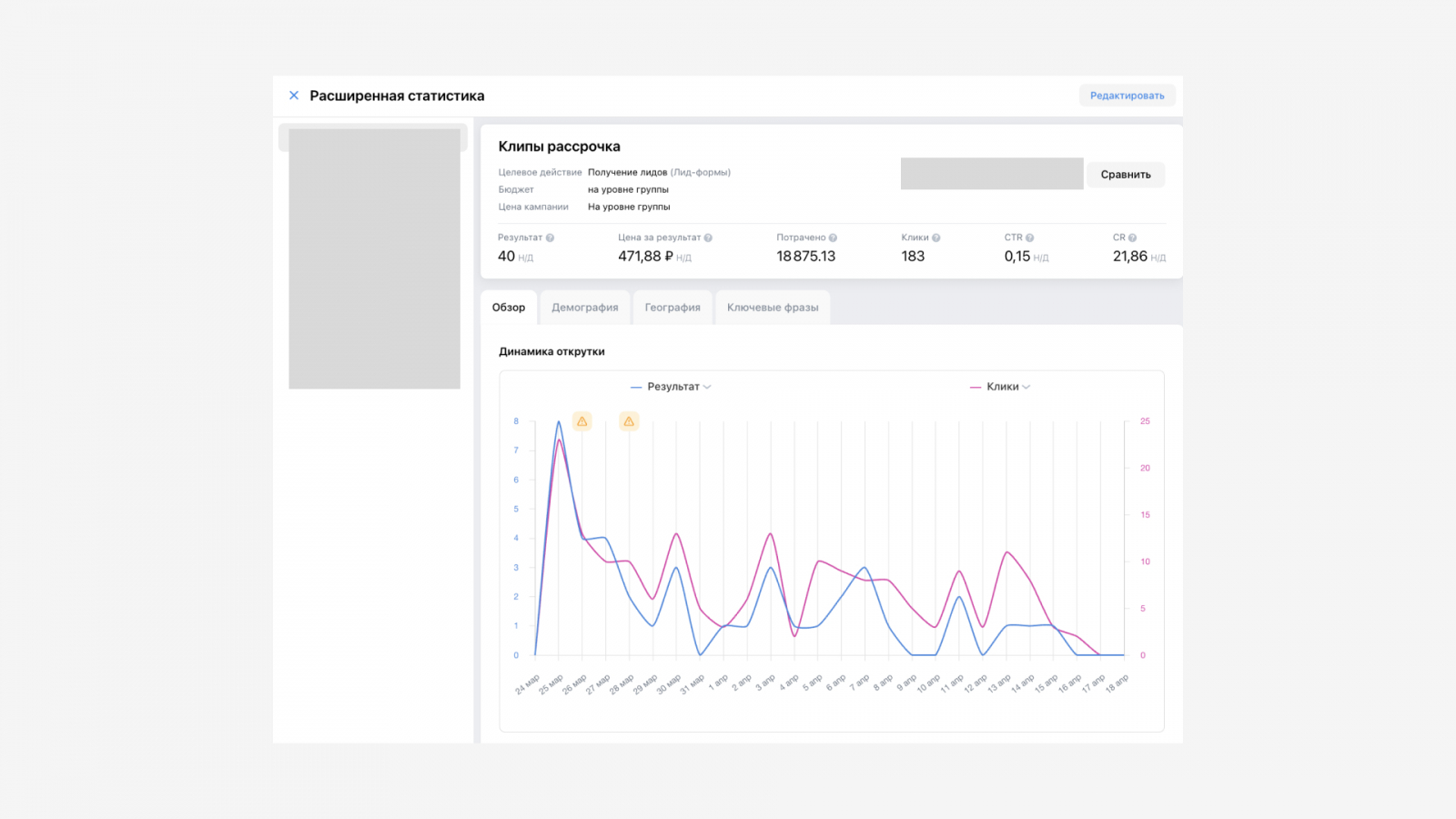Click help icon next to Результат metric
Viewport: 1456px width, 819px height.
click(x=550, y=238)
